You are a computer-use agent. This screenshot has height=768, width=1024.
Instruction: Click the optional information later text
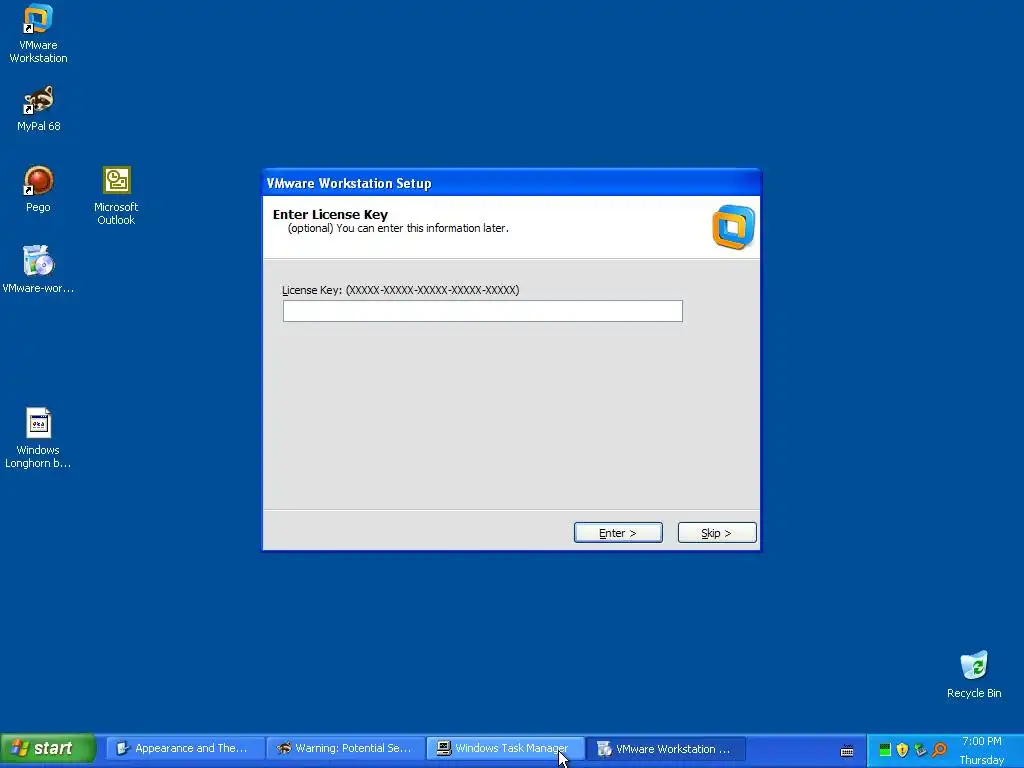click(398, 229)
